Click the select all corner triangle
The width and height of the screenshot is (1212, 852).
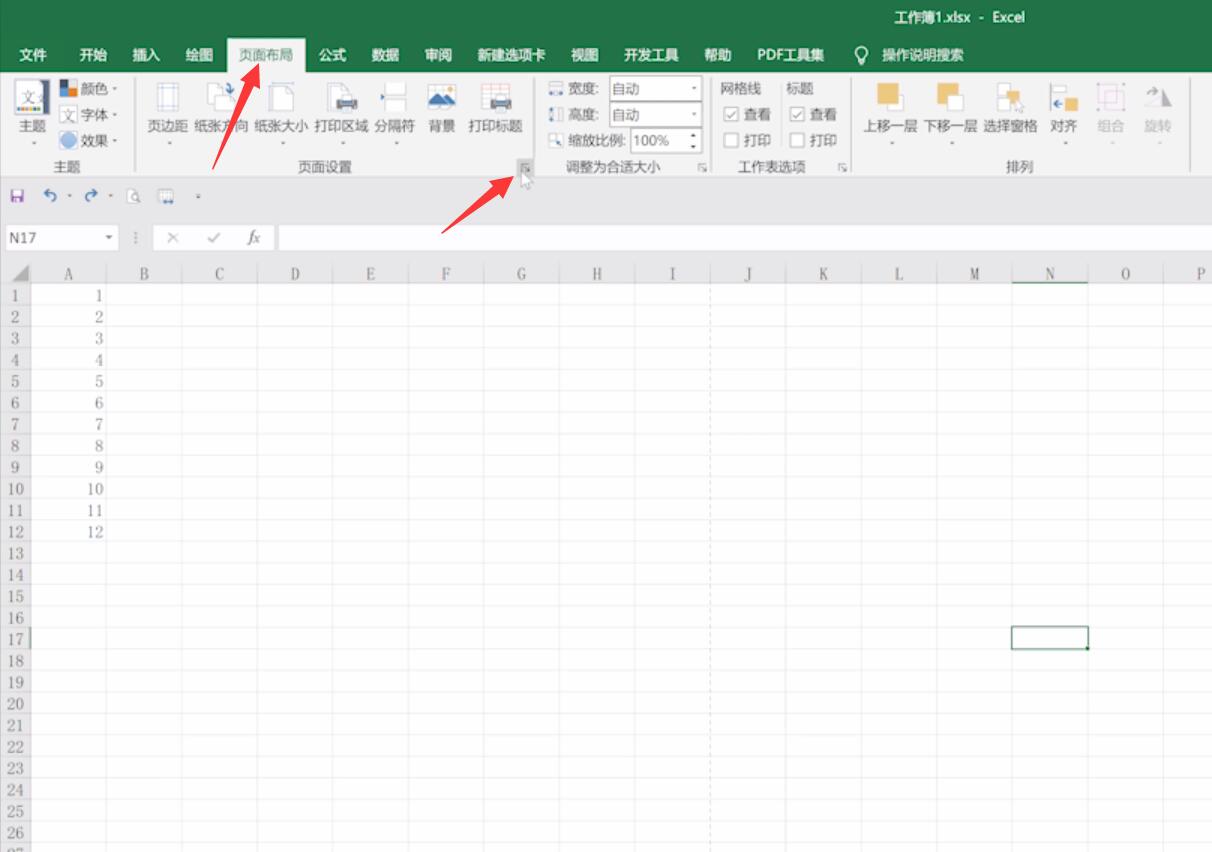[19, 273]
